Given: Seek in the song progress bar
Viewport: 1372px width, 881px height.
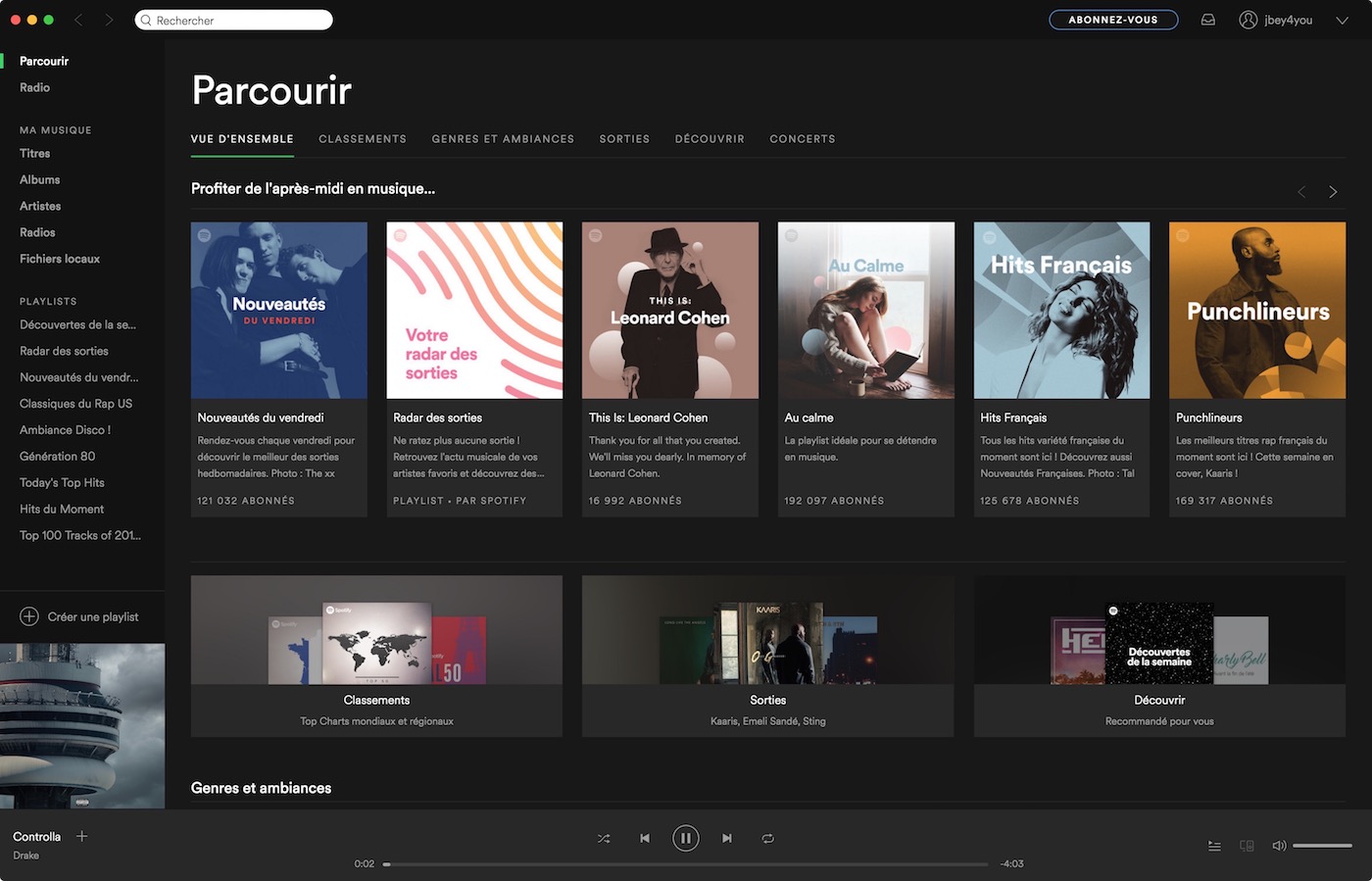Looking at the screenshot, I should [686, 864].
